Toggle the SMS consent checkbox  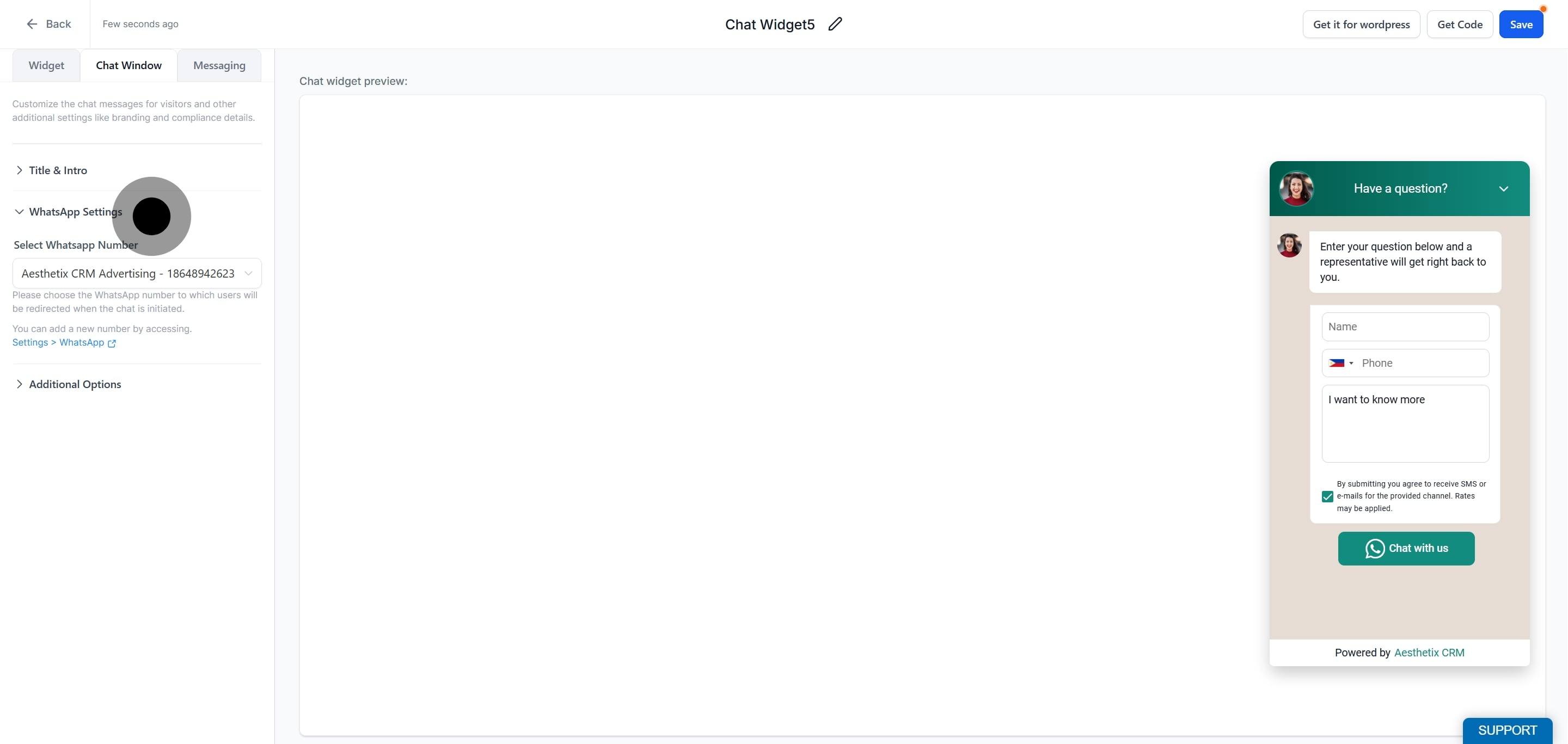1327,496
